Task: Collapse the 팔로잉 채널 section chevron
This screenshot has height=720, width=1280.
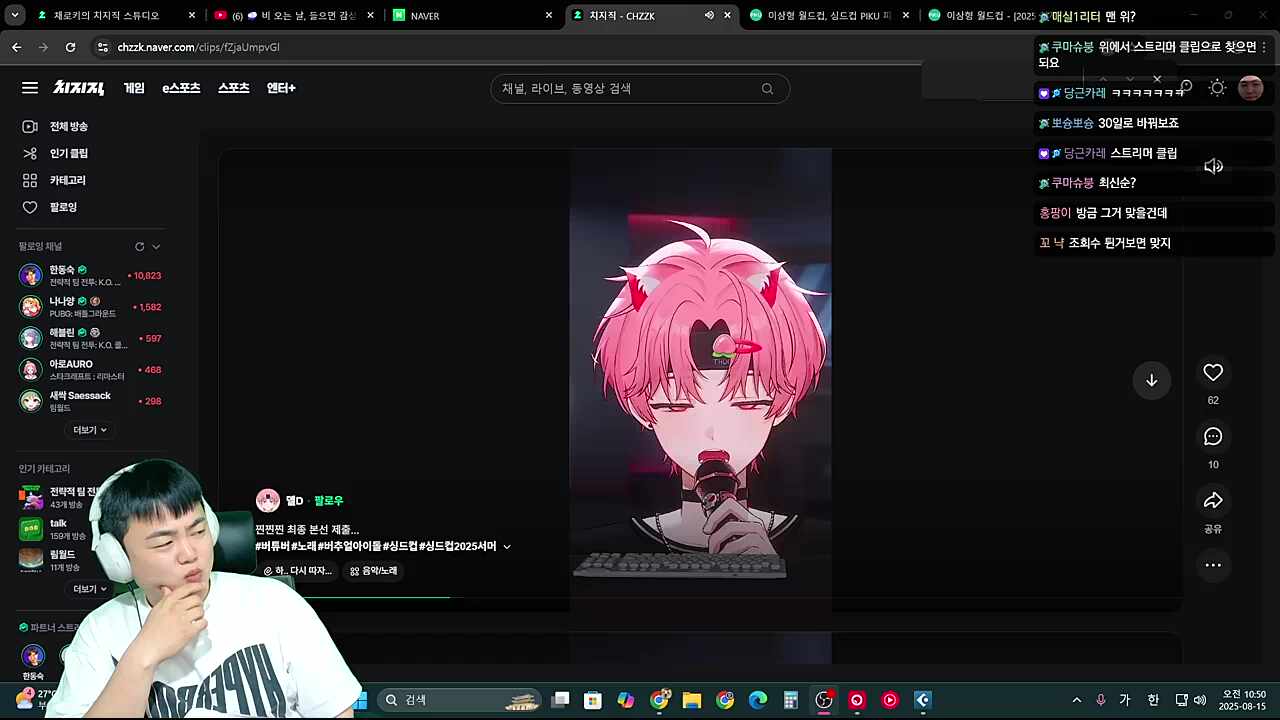Action: click(156, 246)
